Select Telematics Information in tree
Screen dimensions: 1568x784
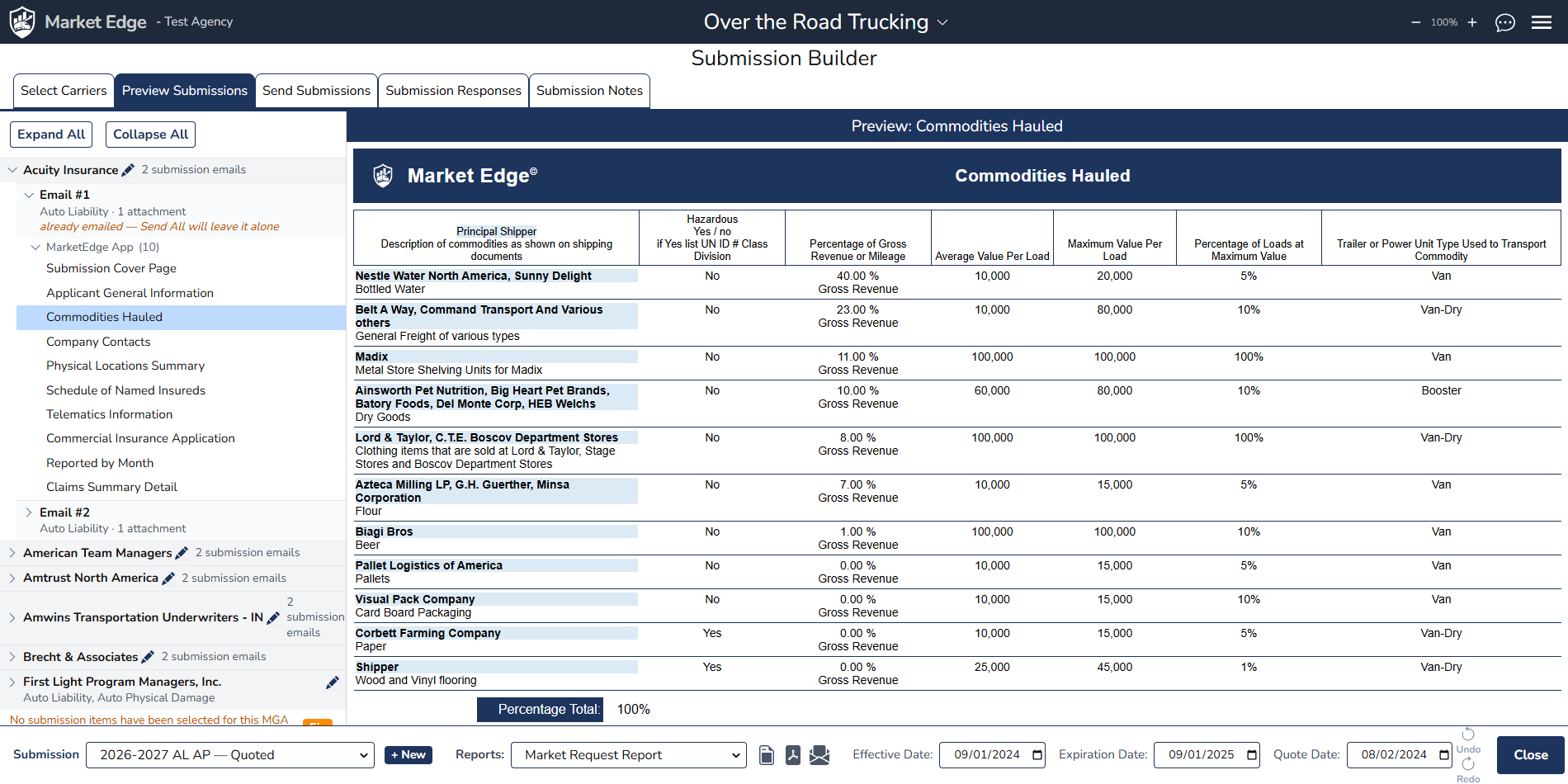tap(109, 415)
